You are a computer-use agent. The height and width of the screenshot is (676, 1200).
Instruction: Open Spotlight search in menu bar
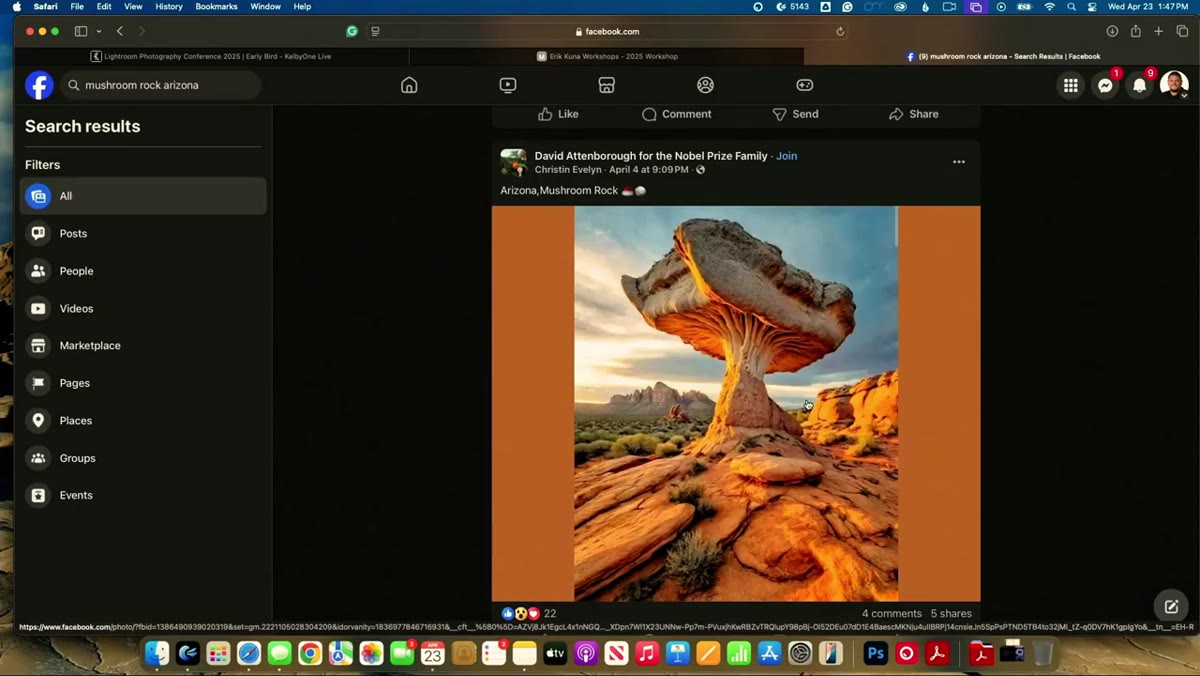click(x=1071, y=7)
